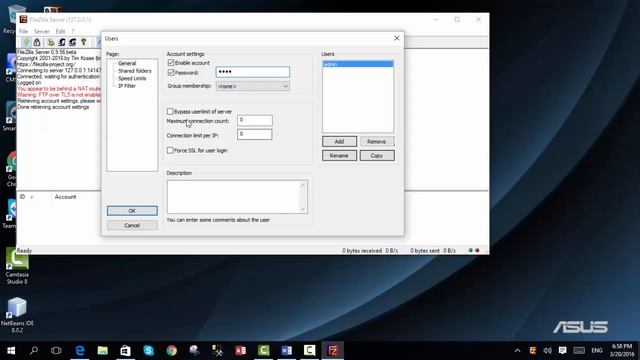640x360 pixels.
Task: Confirm the dialog with OK
Action: [x=132, y=211]
